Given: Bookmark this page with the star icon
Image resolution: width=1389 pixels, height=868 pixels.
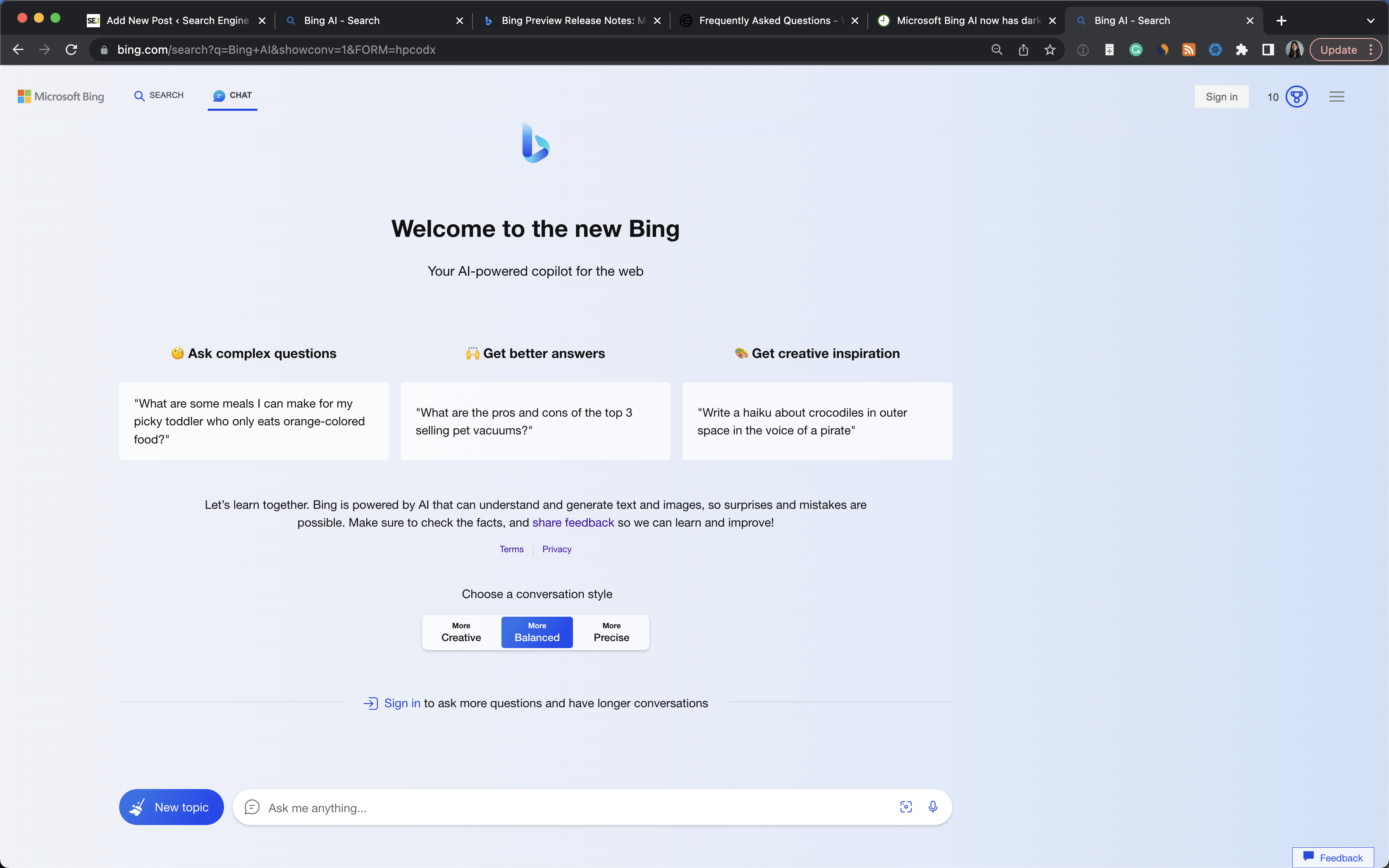Looking at the screenshot, I should tap(1050, 49).
